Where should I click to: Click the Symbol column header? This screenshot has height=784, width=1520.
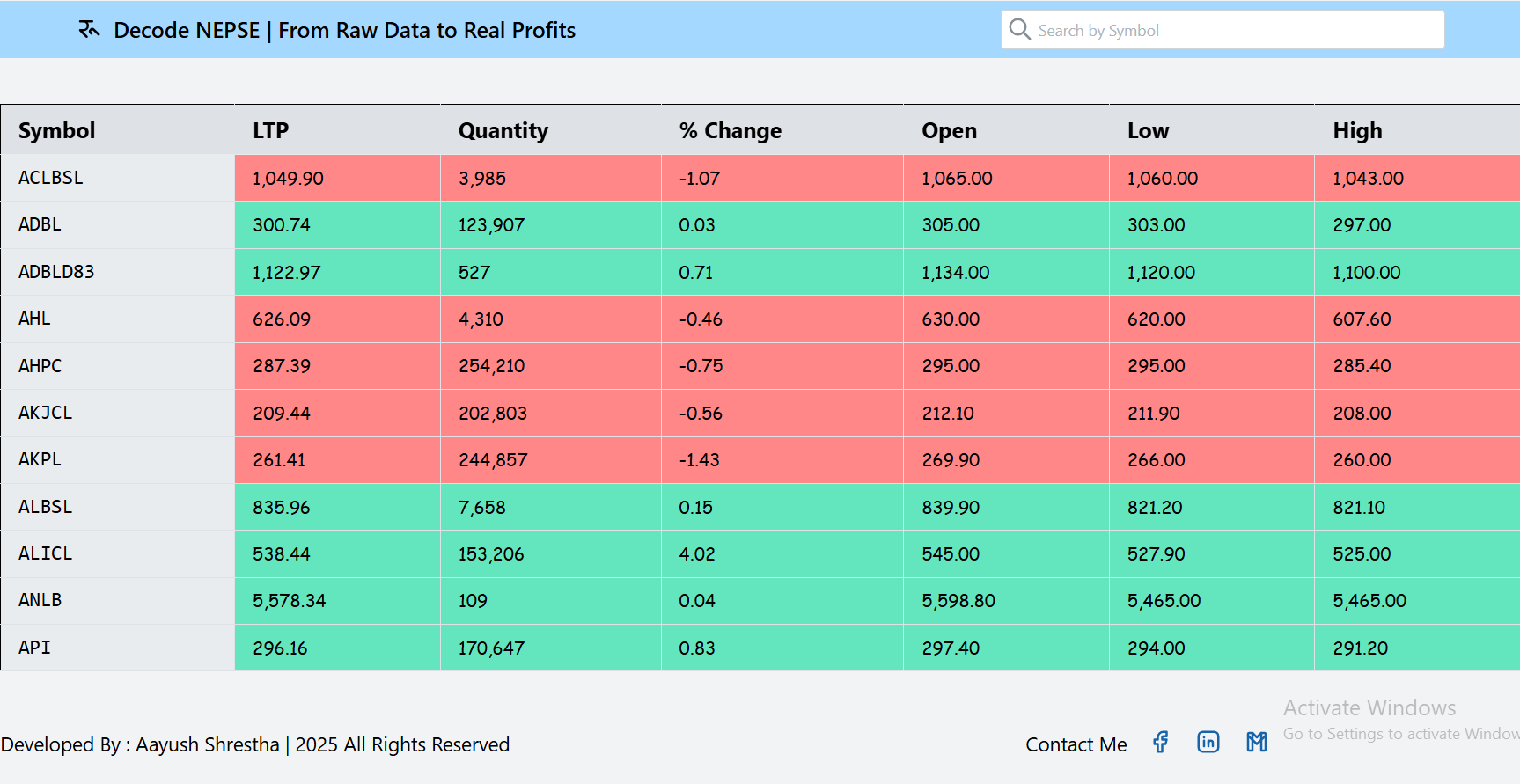56,130
